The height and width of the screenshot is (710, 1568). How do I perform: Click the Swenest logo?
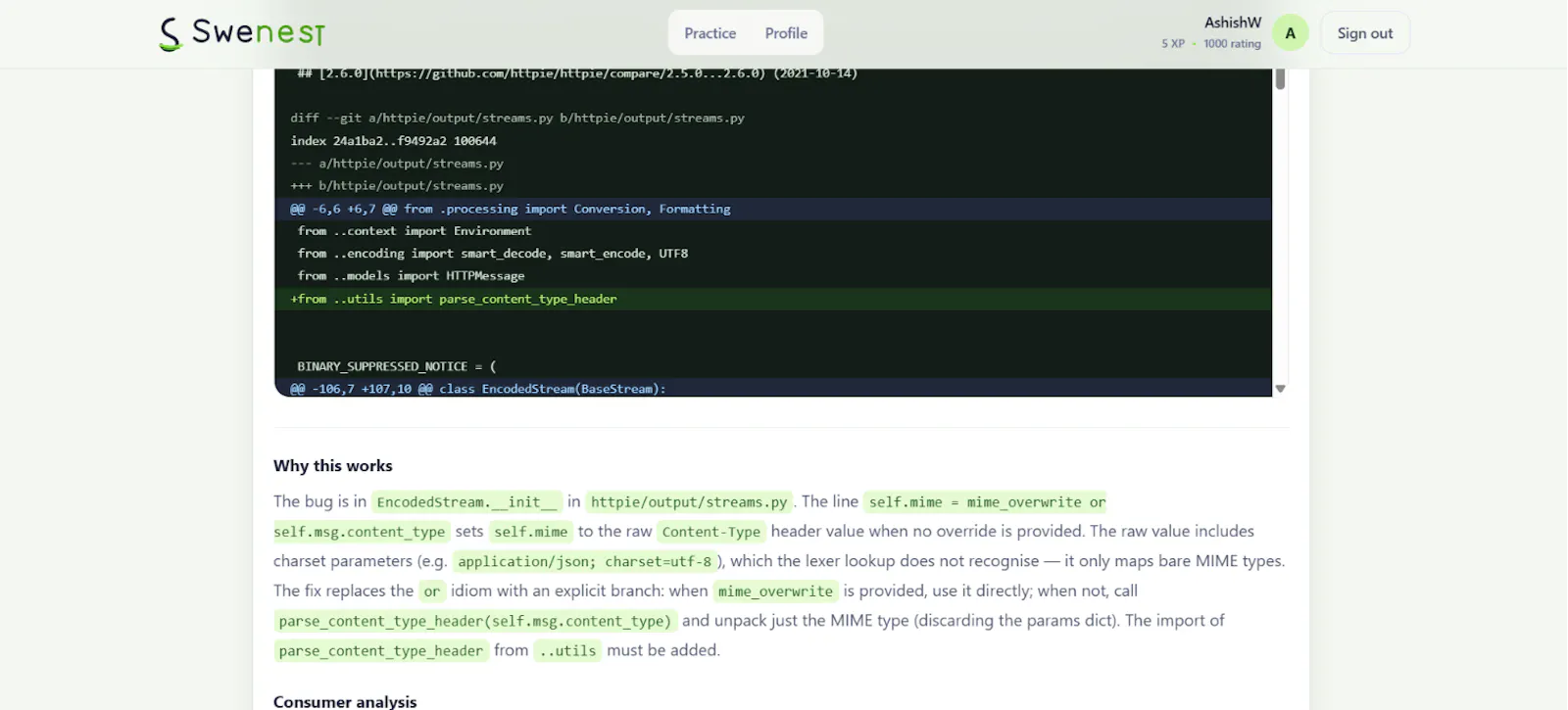point(242,33)
